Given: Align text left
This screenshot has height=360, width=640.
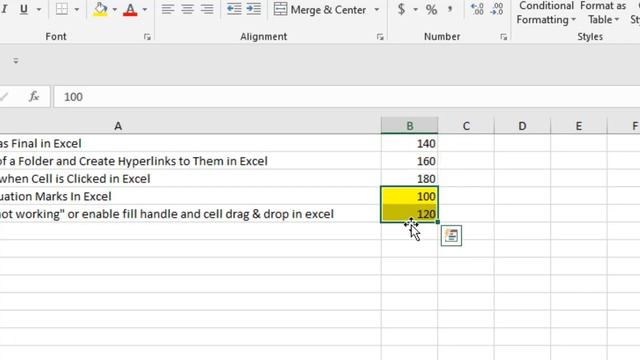Looking at the screenshot, I should [167, 9].
